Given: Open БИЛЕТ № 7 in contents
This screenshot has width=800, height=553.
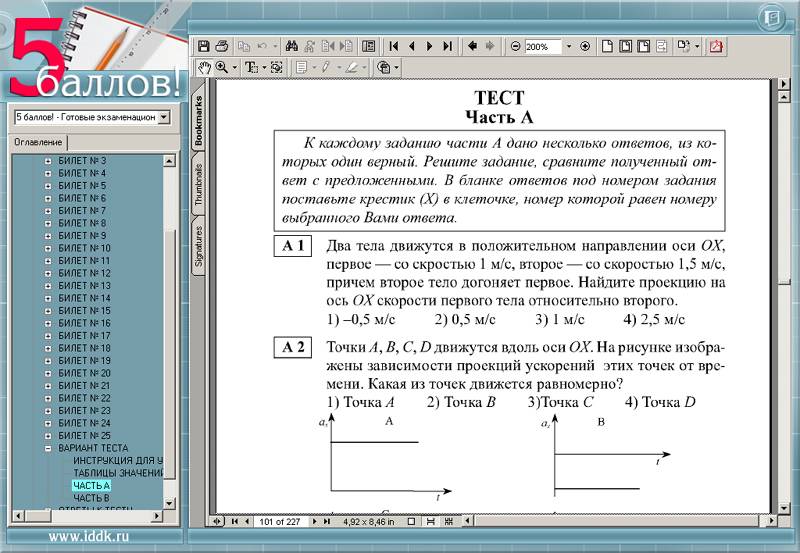Looking at the screenshot, I should click(82, 211).
